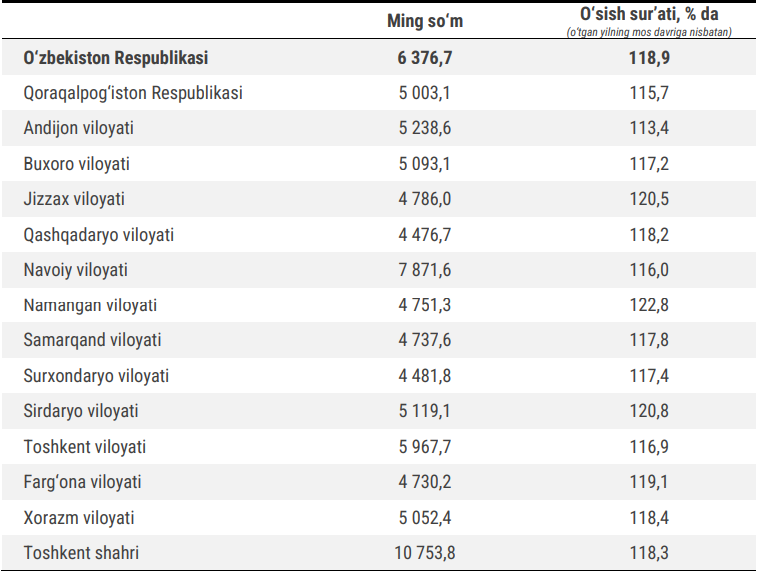Click the Namangan viloyati row label
Image resolution: width=761 pixels, height=571 pixels.
90,305
